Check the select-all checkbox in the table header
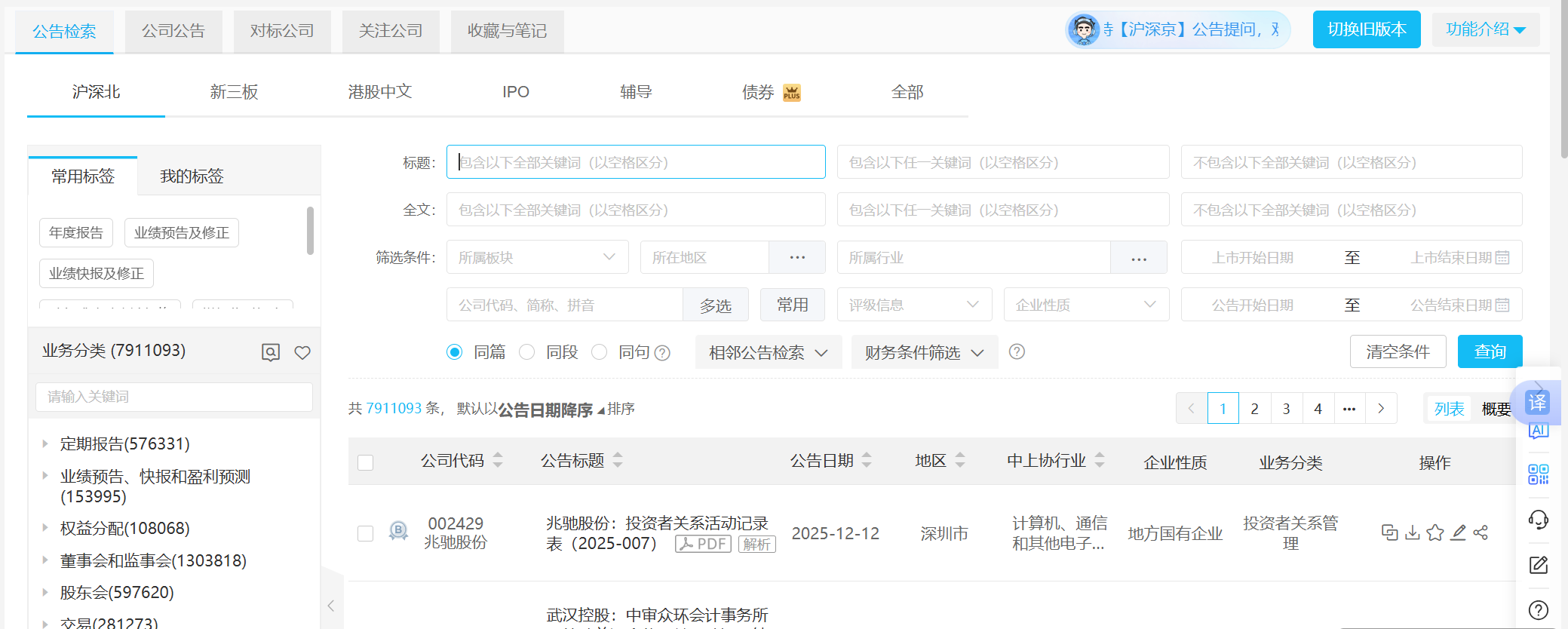This screenshot has height=629, width=1568. point(366,462)
